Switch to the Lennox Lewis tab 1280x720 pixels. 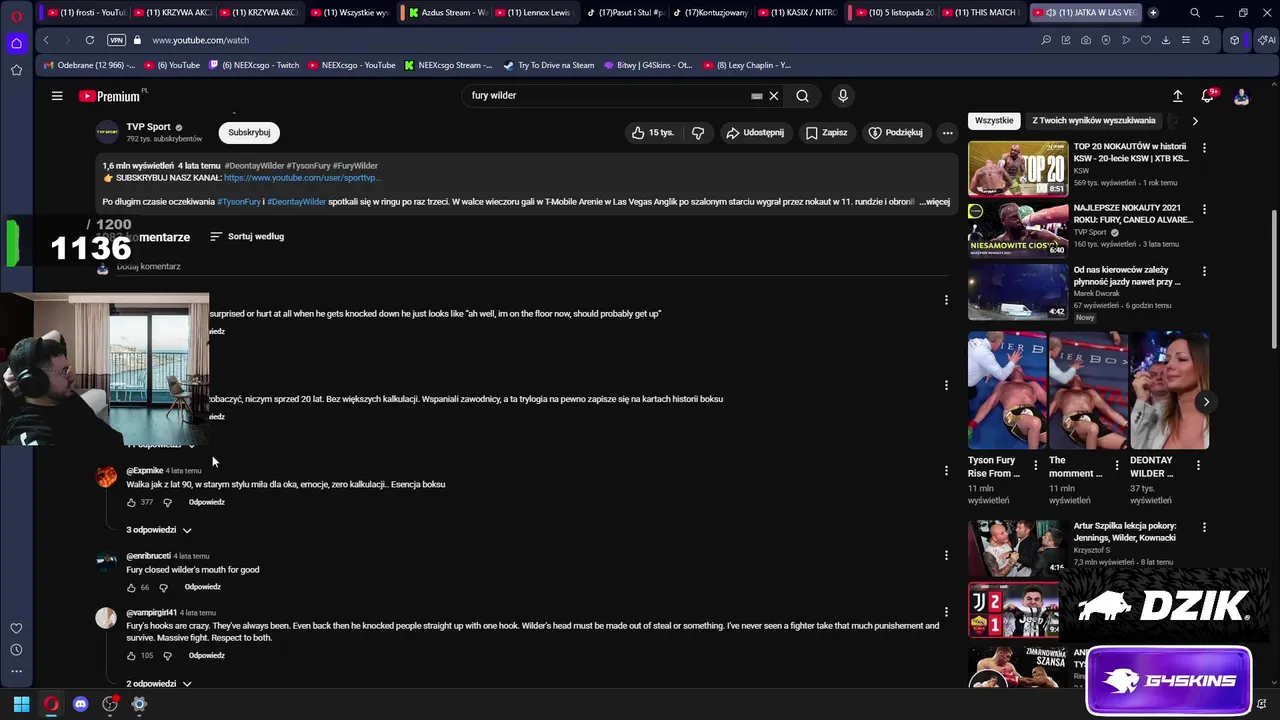click(532, 12)
